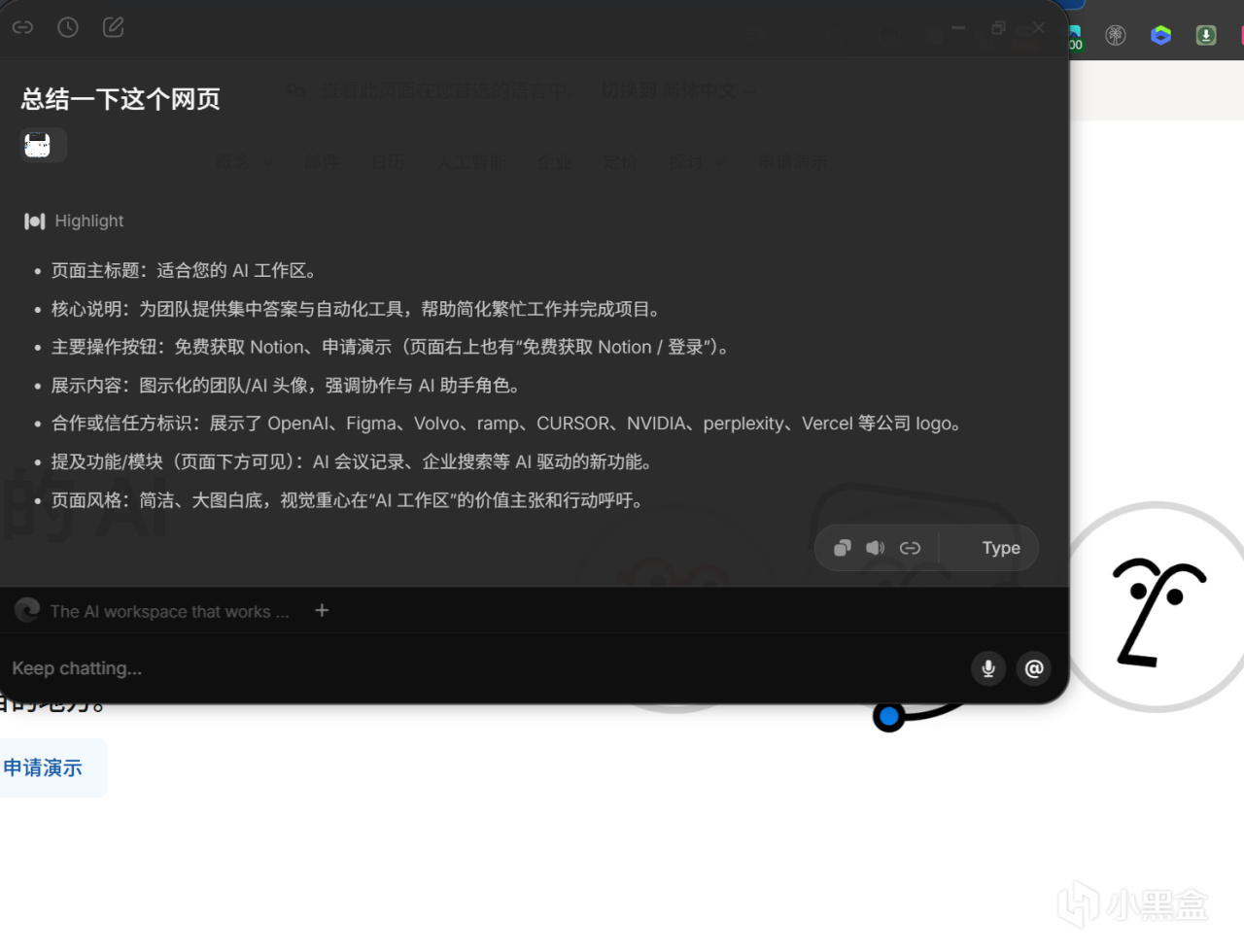Click the 申请演示 button on the Notion page
This screenshot has height=952, width=1244.
(43, 768)
